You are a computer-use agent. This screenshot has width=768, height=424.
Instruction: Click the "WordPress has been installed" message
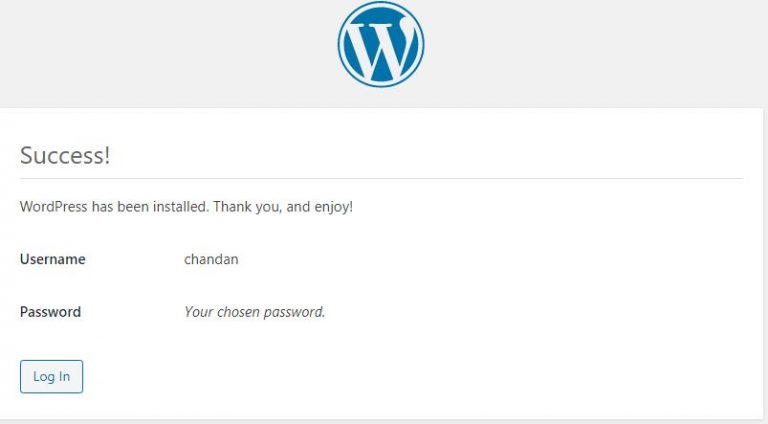pos(186,207)
